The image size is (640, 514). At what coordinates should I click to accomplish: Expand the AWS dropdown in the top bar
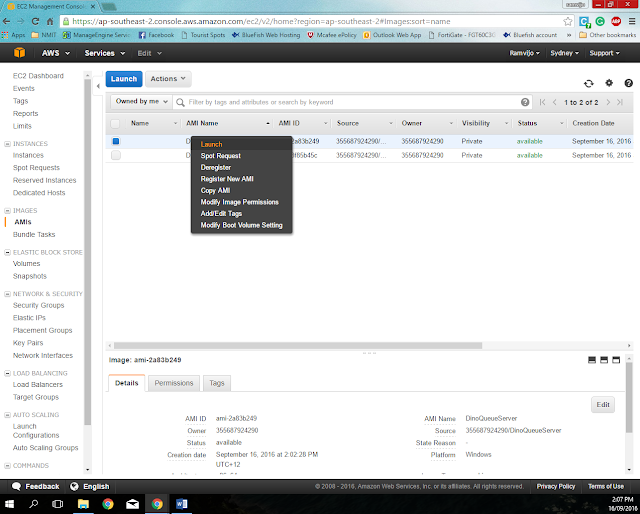coord(56,53)
